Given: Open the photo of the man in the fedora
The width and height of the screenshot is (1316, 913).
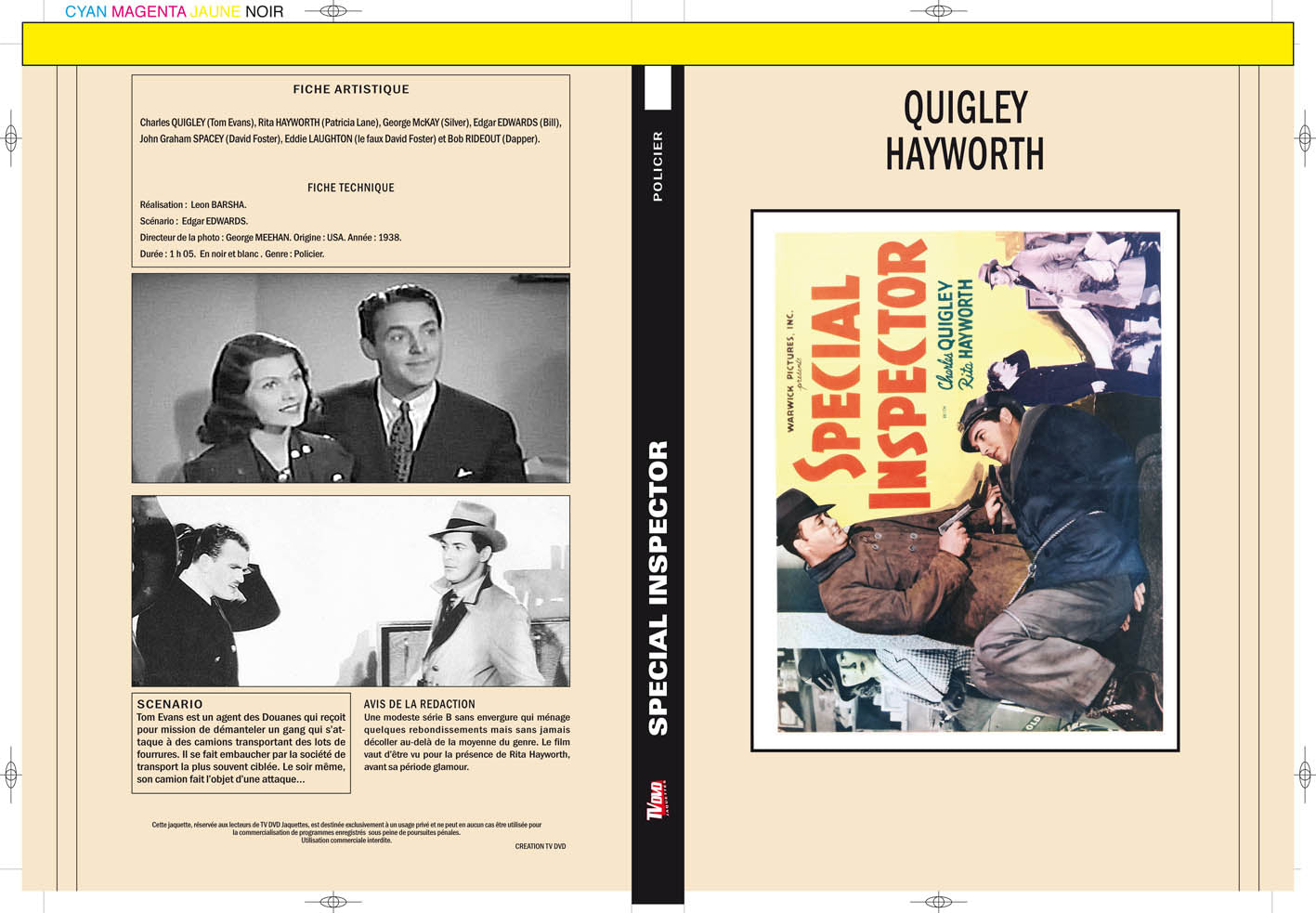Looking at the screenshot, I should click(x=351, y=591).
